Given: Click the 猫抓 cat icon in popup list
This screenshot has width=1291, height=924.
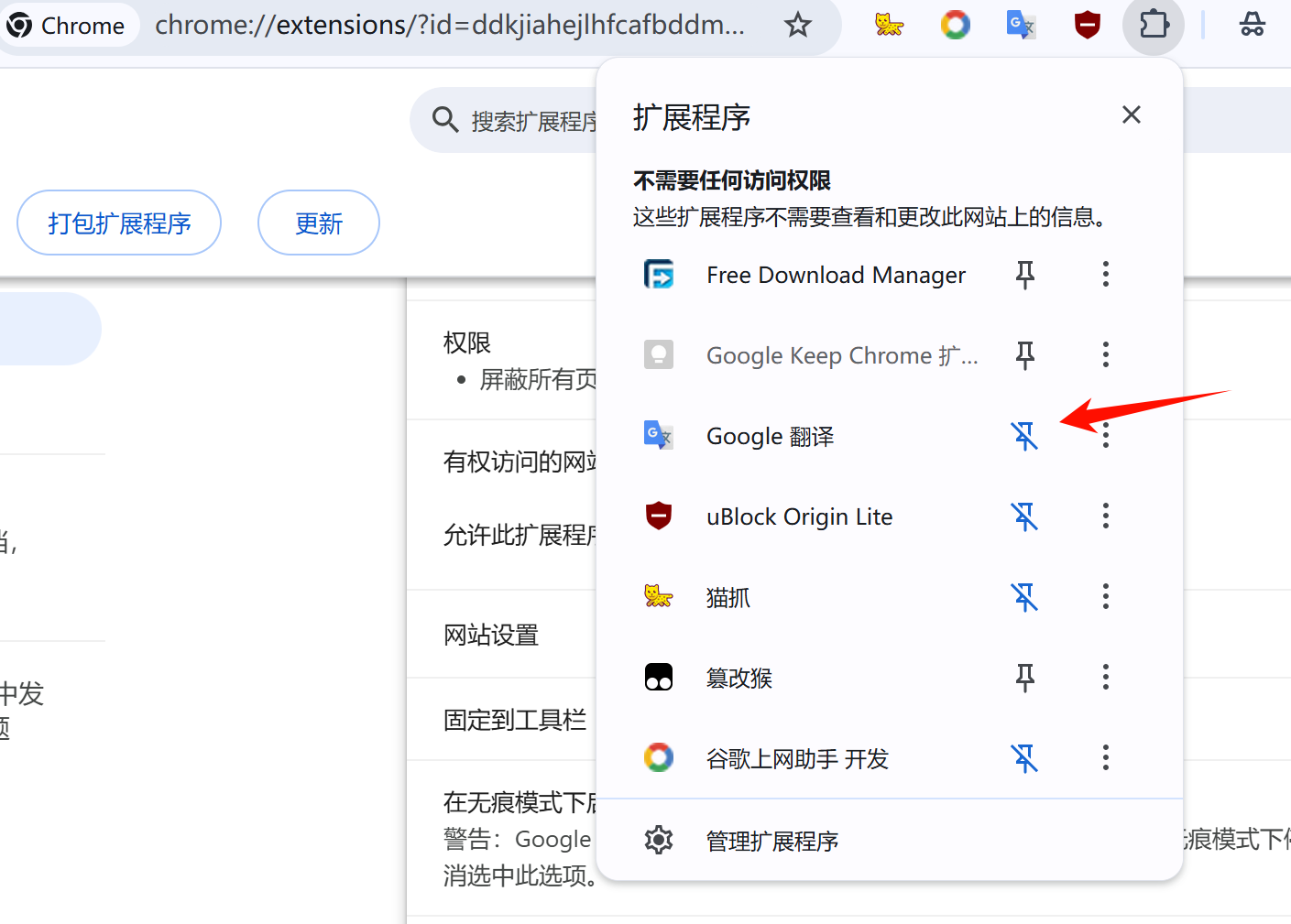Looking at the screenshot, I should 659,596.
